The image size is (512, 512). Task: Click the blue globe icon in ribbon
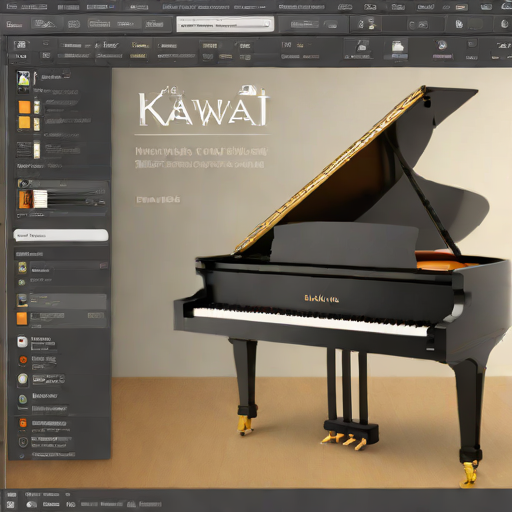[x=442, y=45]
